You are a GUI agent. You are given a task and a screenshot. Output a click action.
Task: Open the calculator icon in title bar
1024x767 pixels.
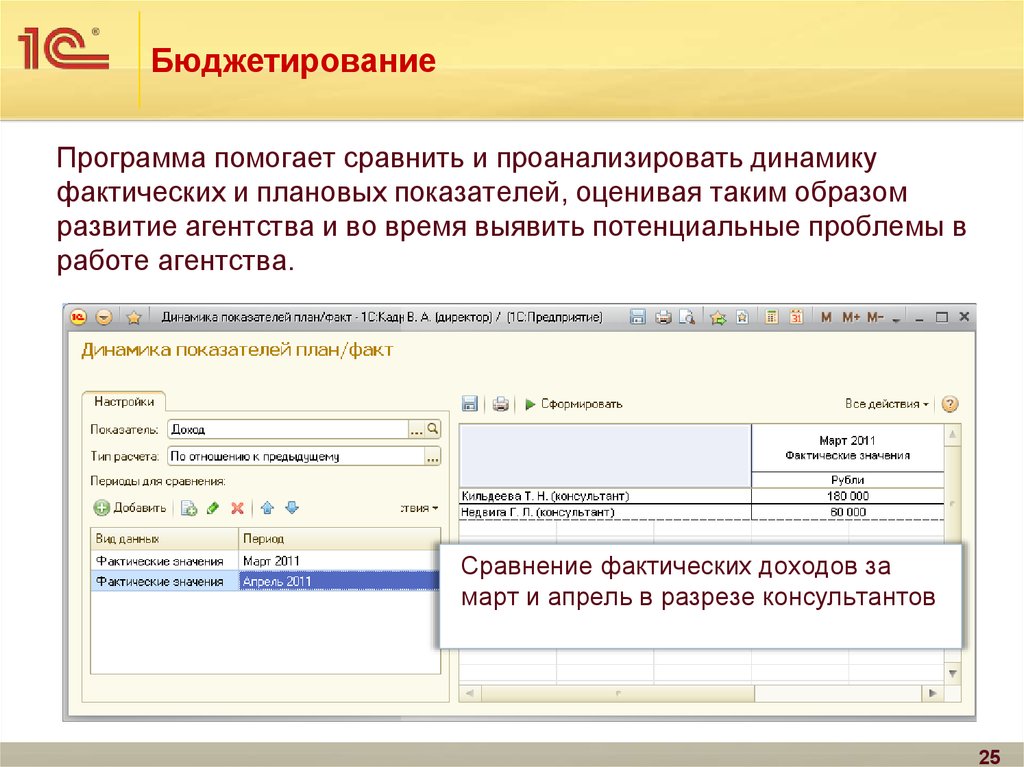tap(772, 318)
